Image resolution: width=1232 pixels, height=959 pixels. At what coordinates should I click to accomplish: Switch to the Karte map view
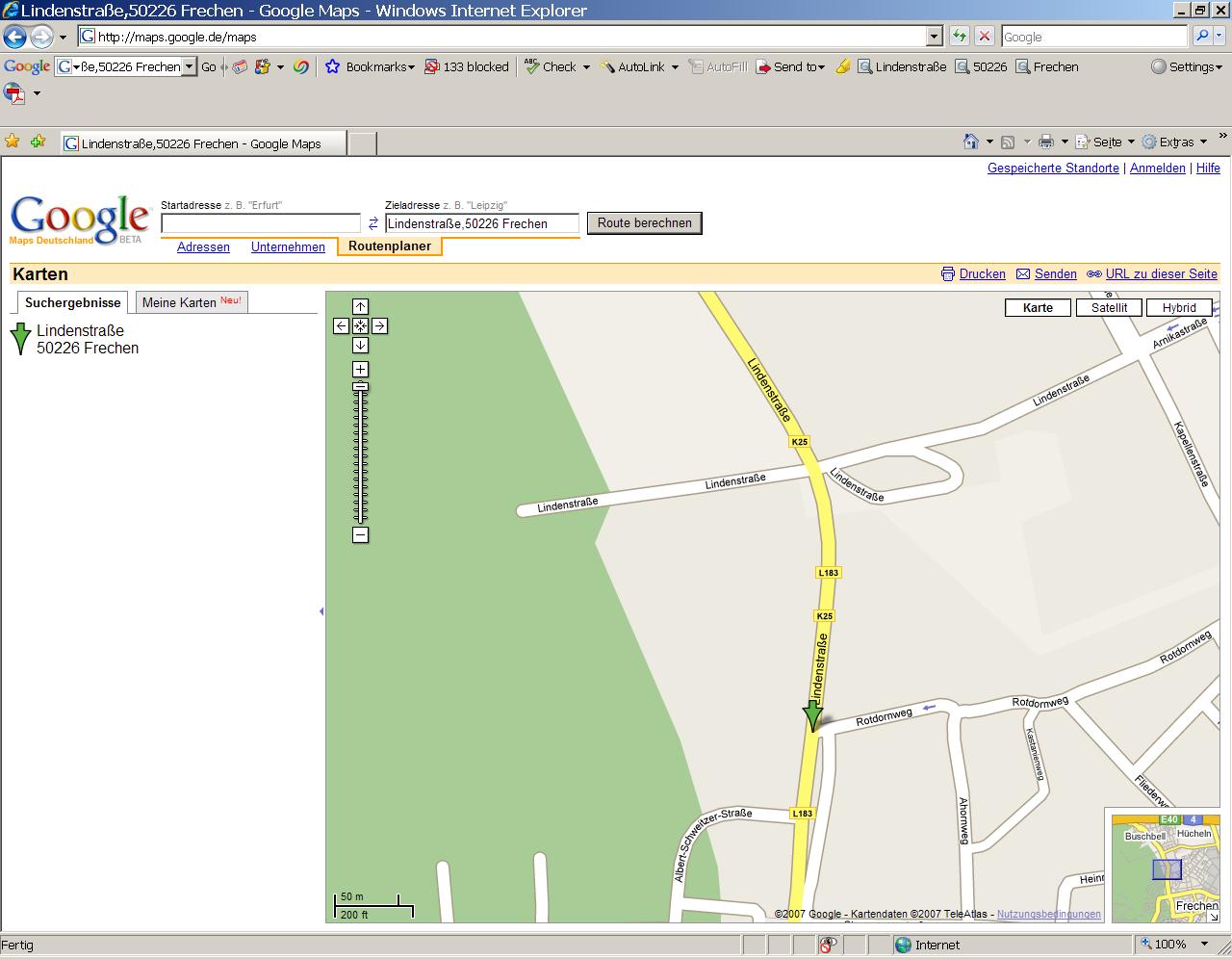pyautogui.click(x=1038, y=307)
